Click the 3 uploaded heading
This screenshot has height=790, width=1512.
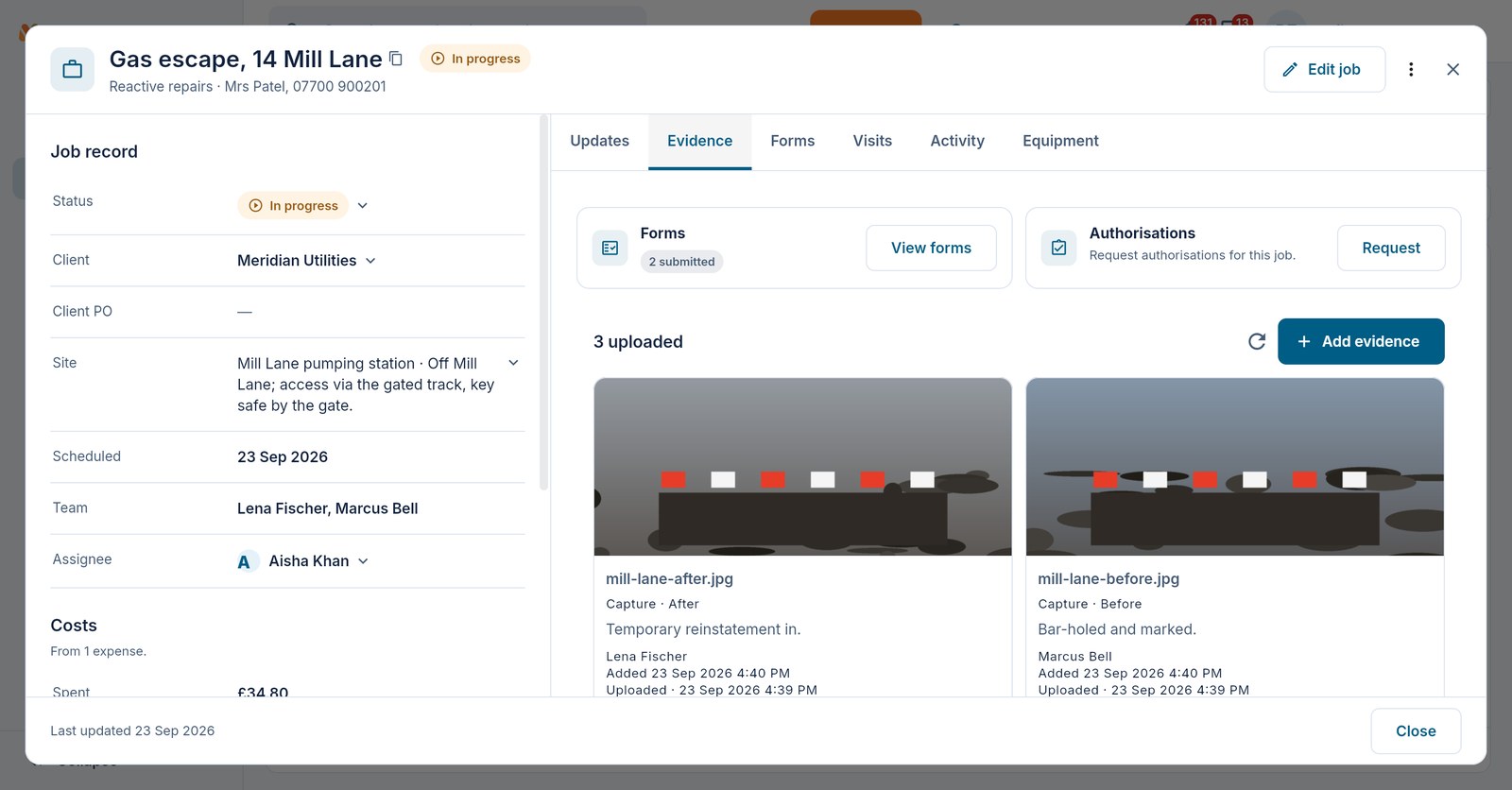[638, 342]
